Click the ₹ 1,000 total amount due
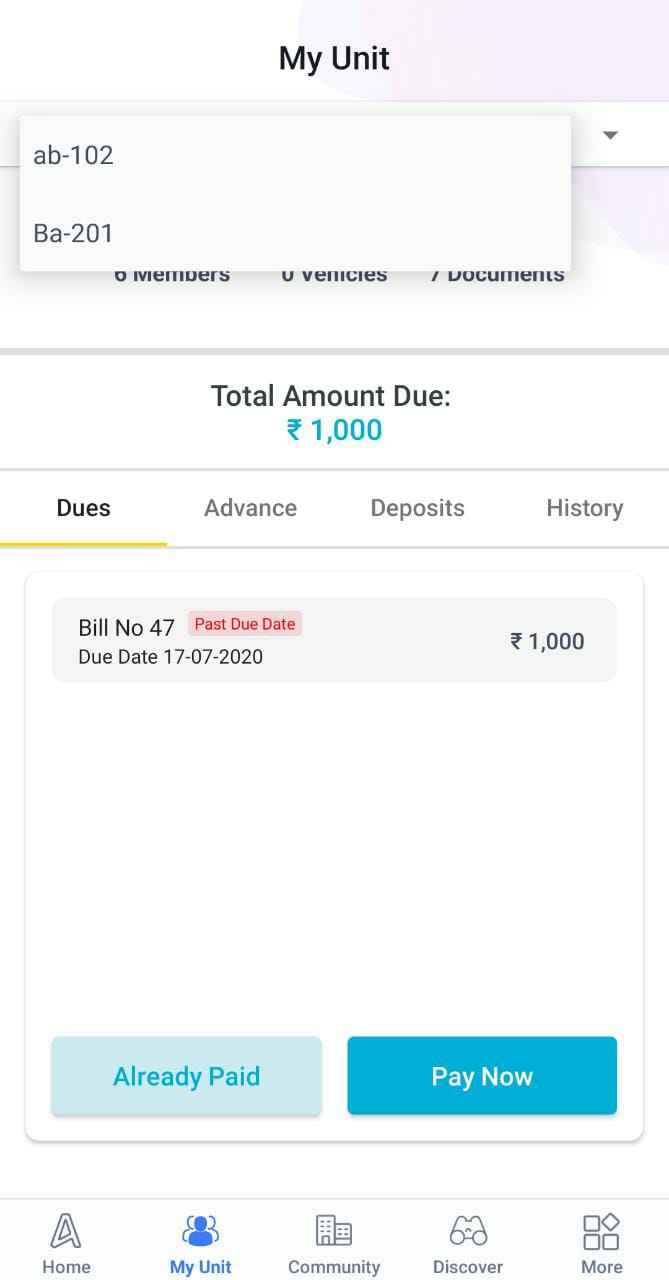The width and height of the screenshot is (669, 1280). (x=334, y=430)
